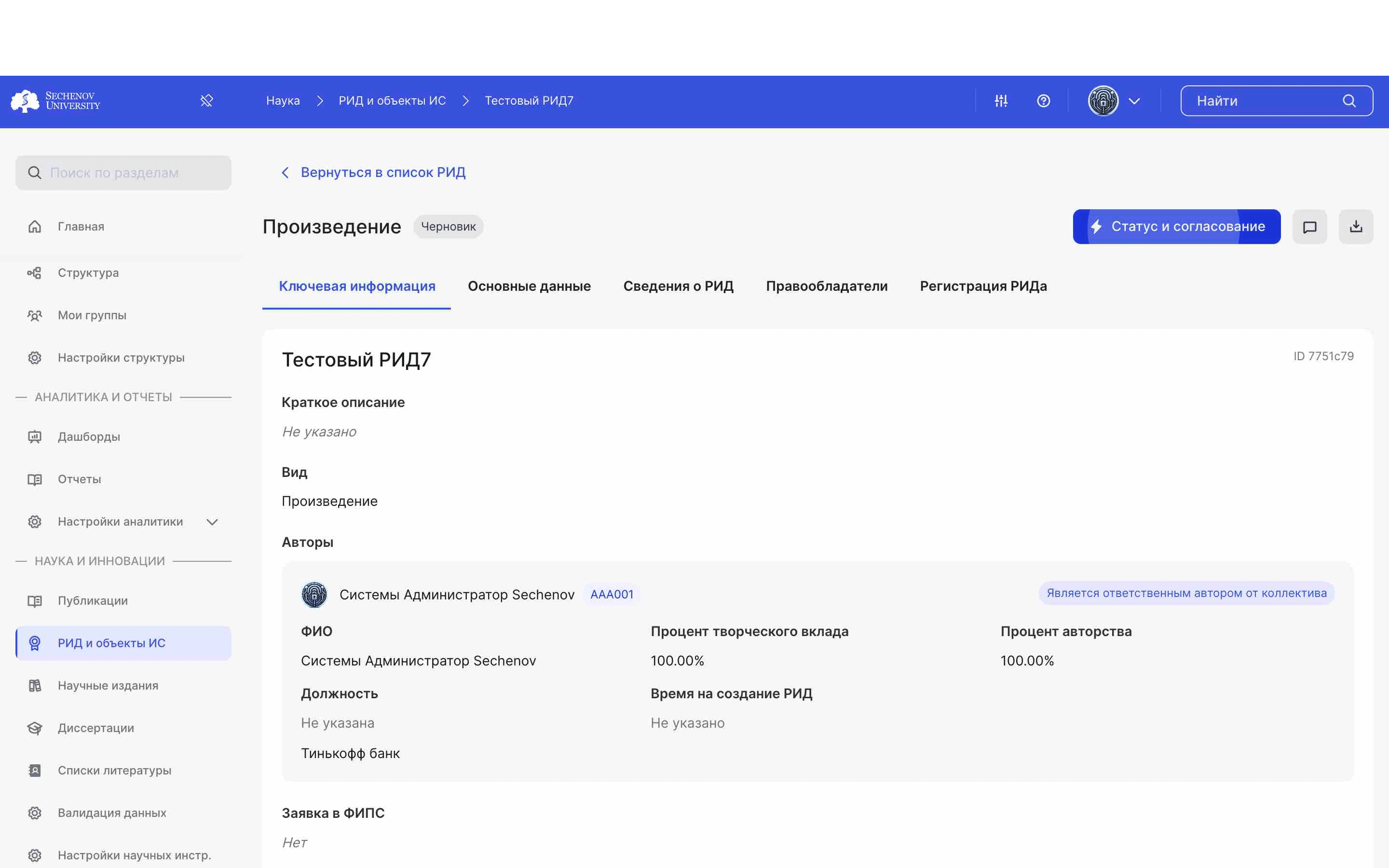Click the download icon button

[x=1356, y=227]
